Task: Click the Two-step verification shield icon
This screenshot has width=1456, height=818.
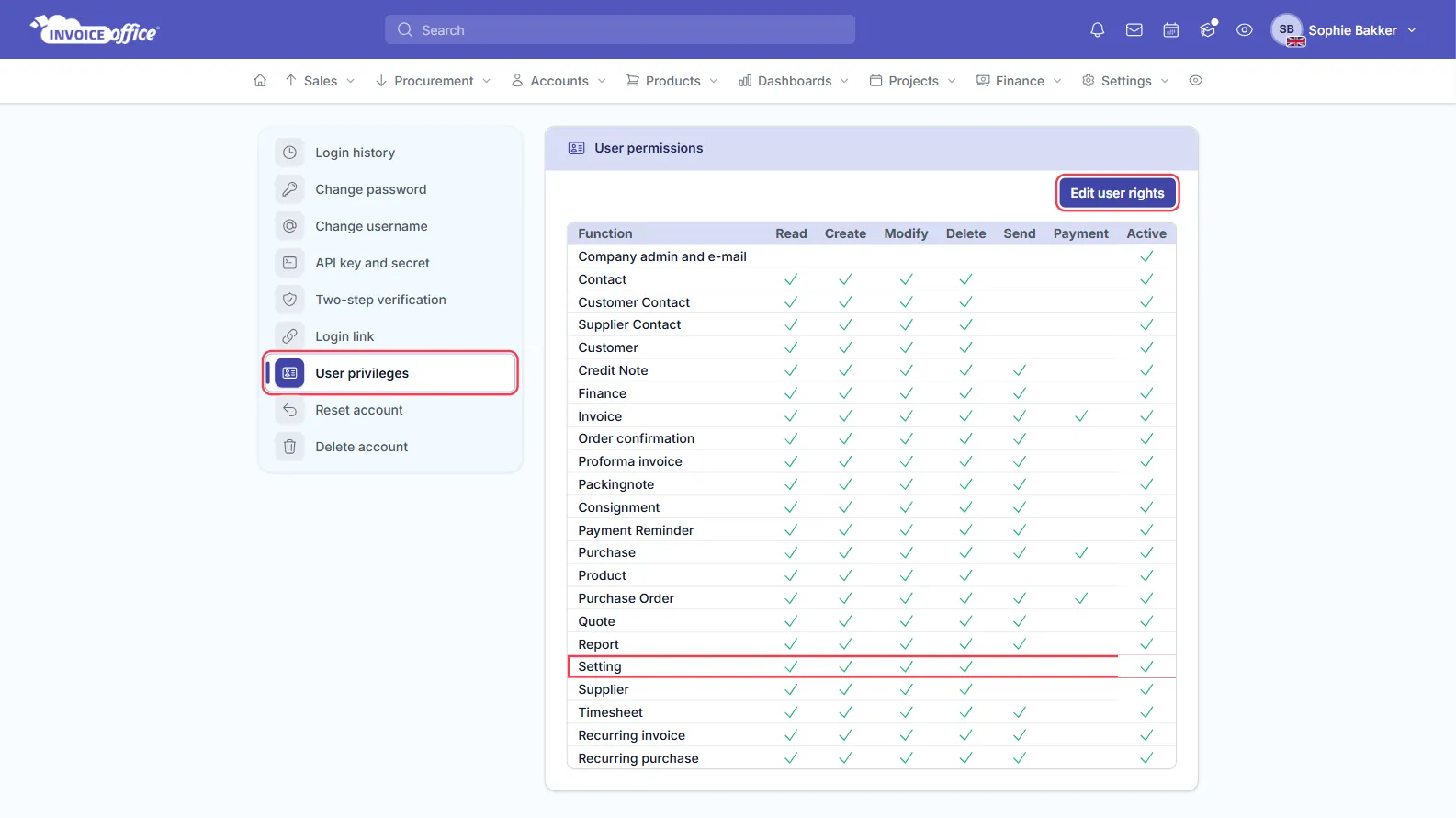Action: [x=289, y=300]
